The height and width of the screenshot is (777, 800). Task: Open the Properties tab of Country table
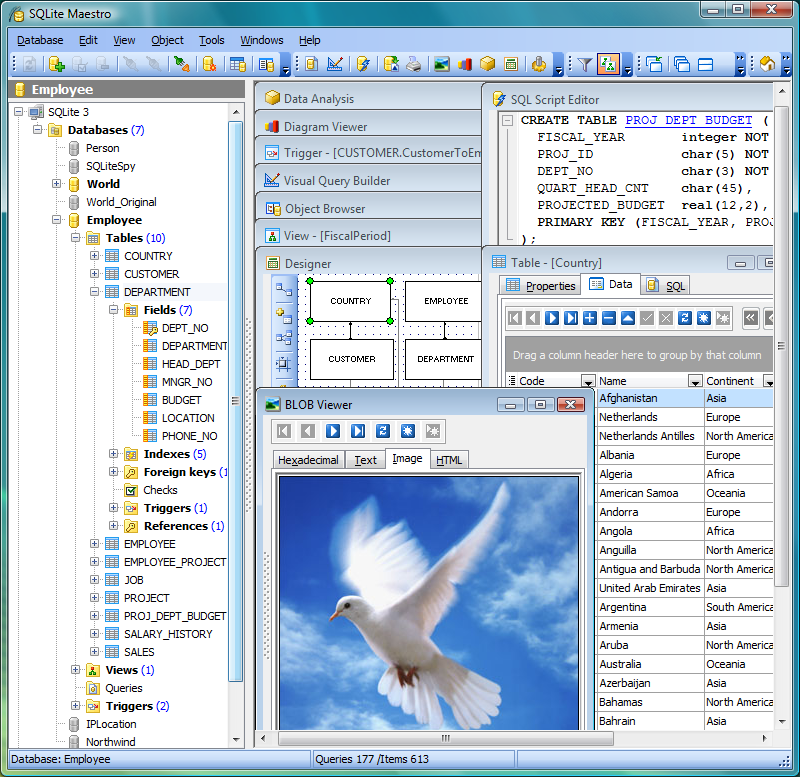point(542,286)
